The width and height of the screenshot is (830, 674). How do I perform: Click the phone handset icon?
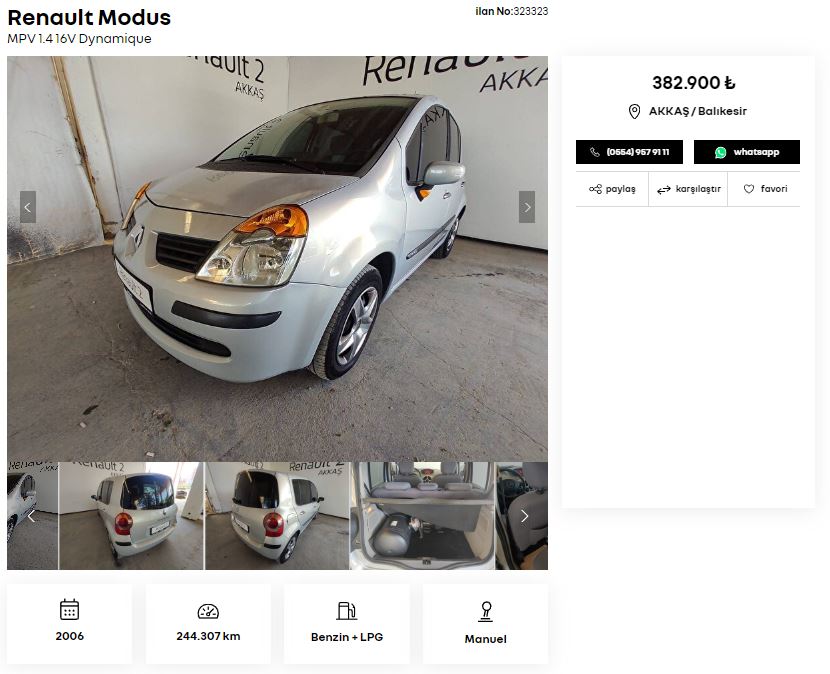[595, 152]
